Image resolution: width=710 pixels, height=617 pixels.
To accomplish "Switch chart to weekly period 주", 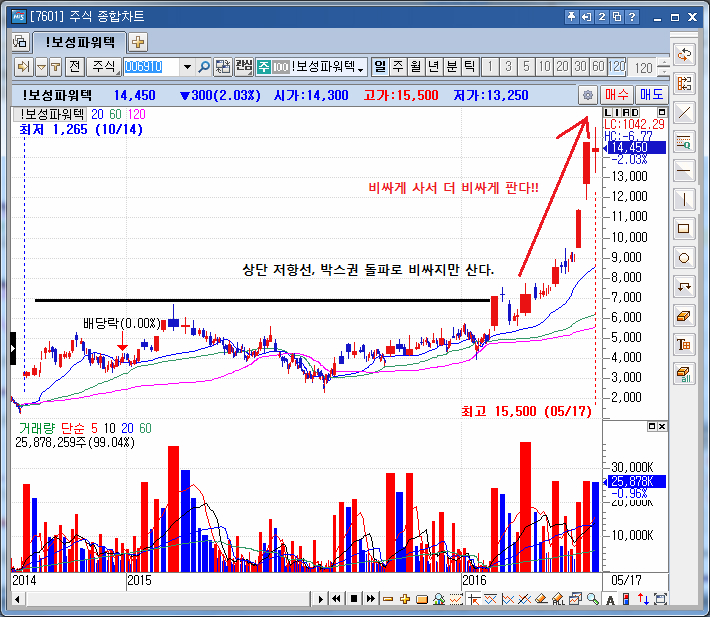I will point(398,67).
